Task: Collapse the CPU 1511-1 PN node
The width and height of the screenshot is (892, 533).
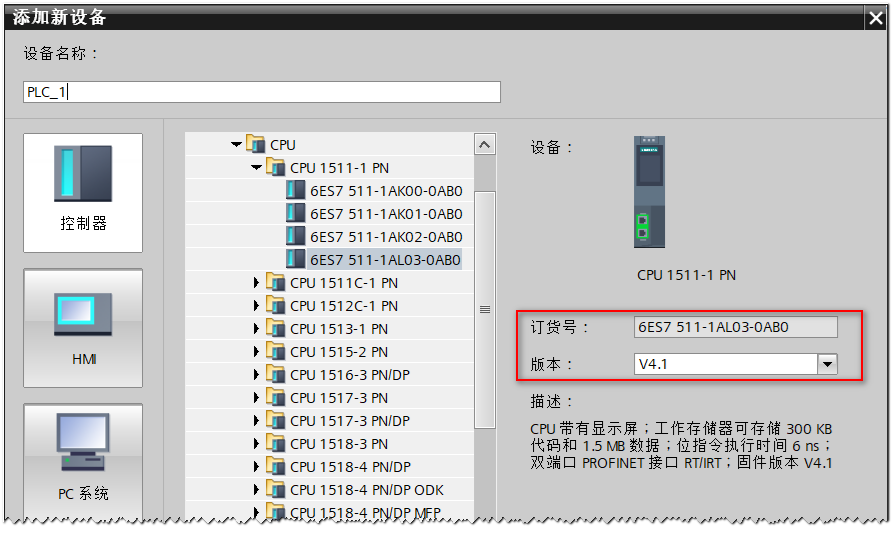Action: (257, 168)
